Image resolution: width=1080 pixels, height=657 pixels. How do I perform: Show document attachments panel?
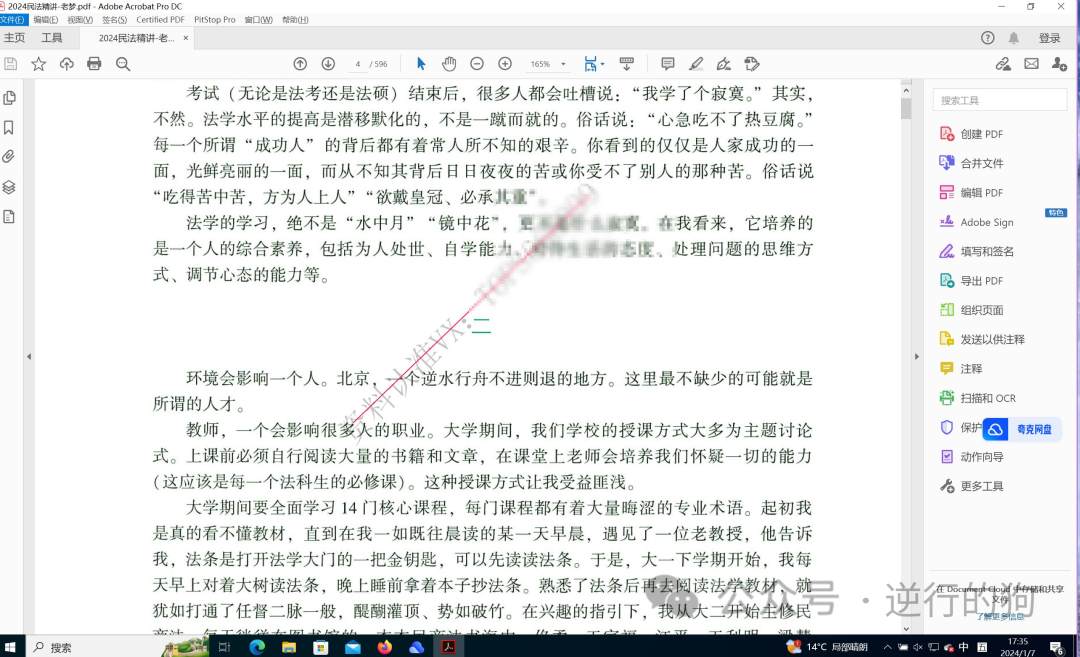coord(11,156)
